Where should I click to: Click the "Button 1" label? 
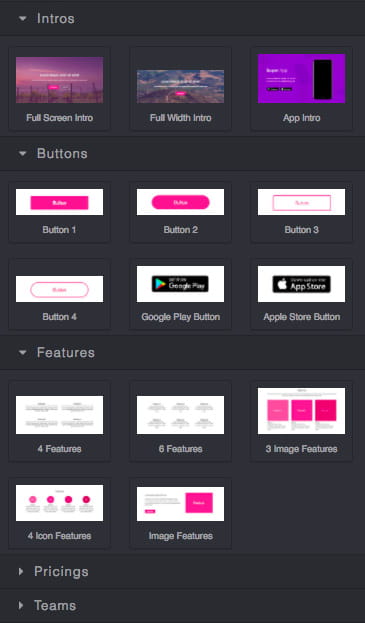(x=59, y=230)
